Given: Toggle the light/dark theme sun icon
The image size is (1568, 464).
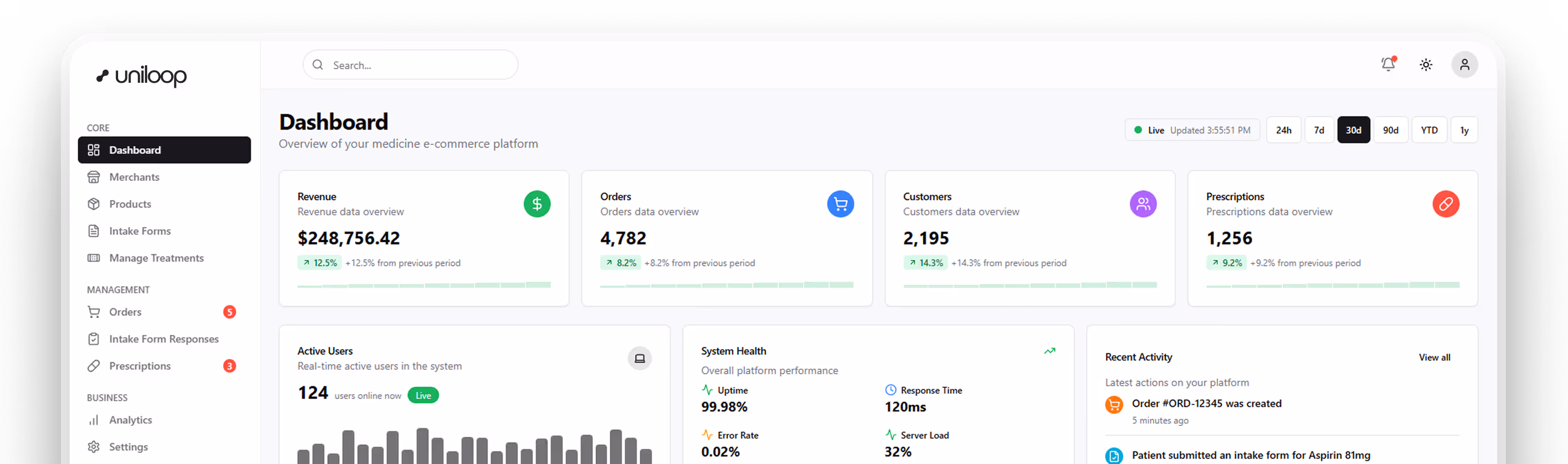Looking at the screenshot, I should point(1425,65).
